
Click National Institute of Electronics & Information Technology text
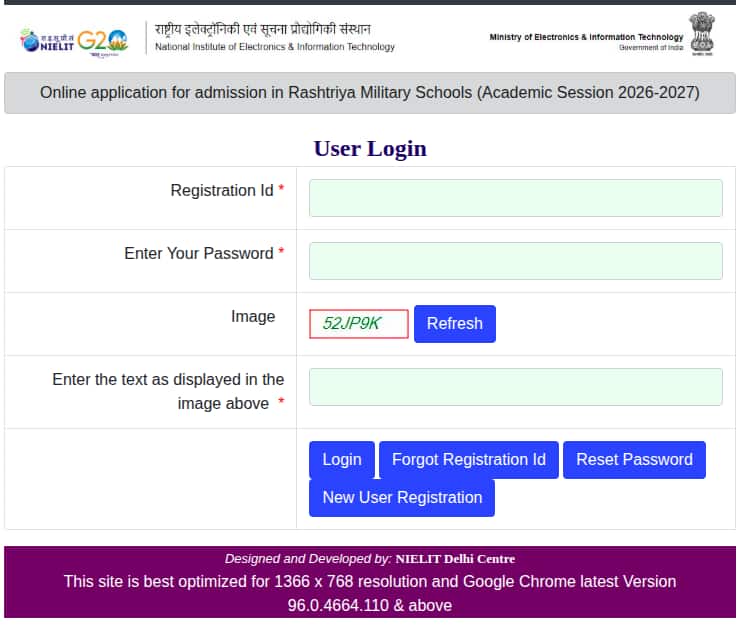pyautogui.click(x=274, y=47)
